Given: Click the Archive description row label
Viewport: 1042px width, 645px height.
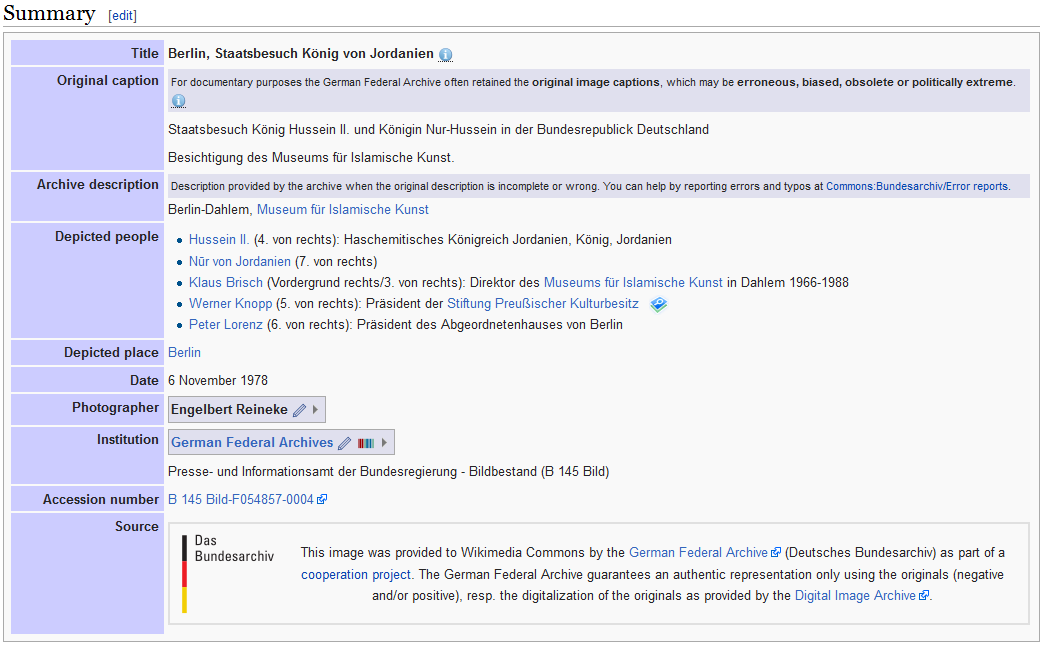Looking at the screenshot, I should 98,185.
